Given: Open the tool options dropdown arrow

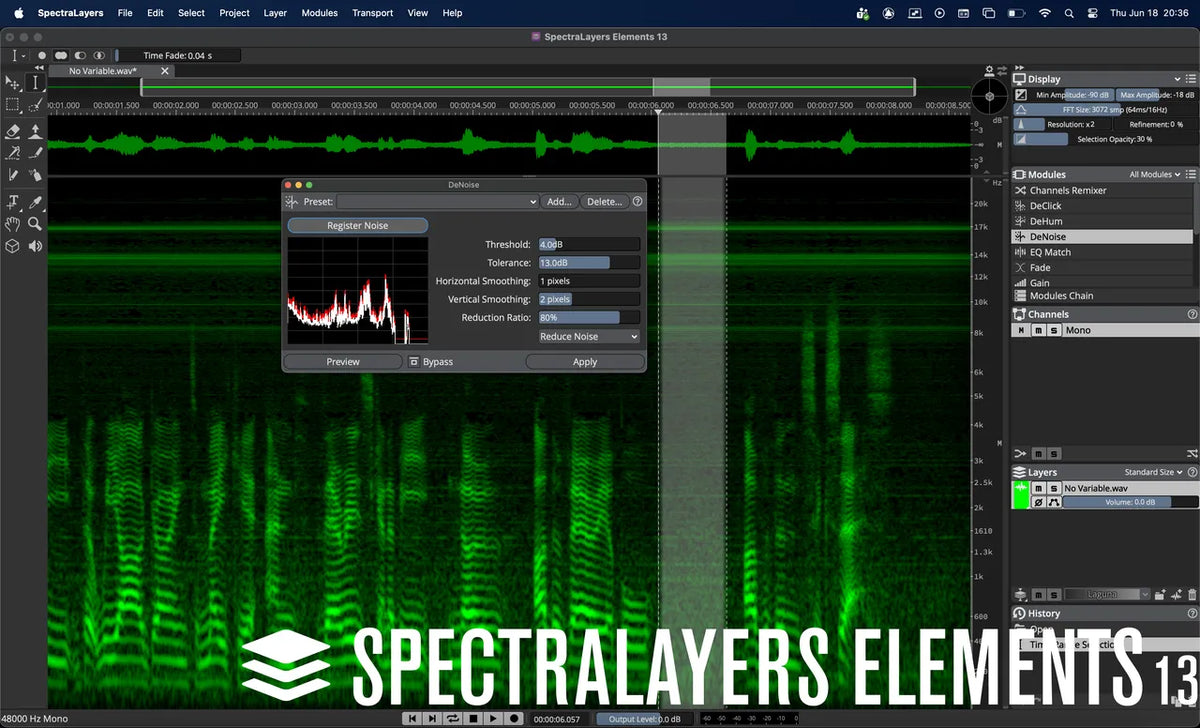Looking at the screenshot, I should coord(24,56).
